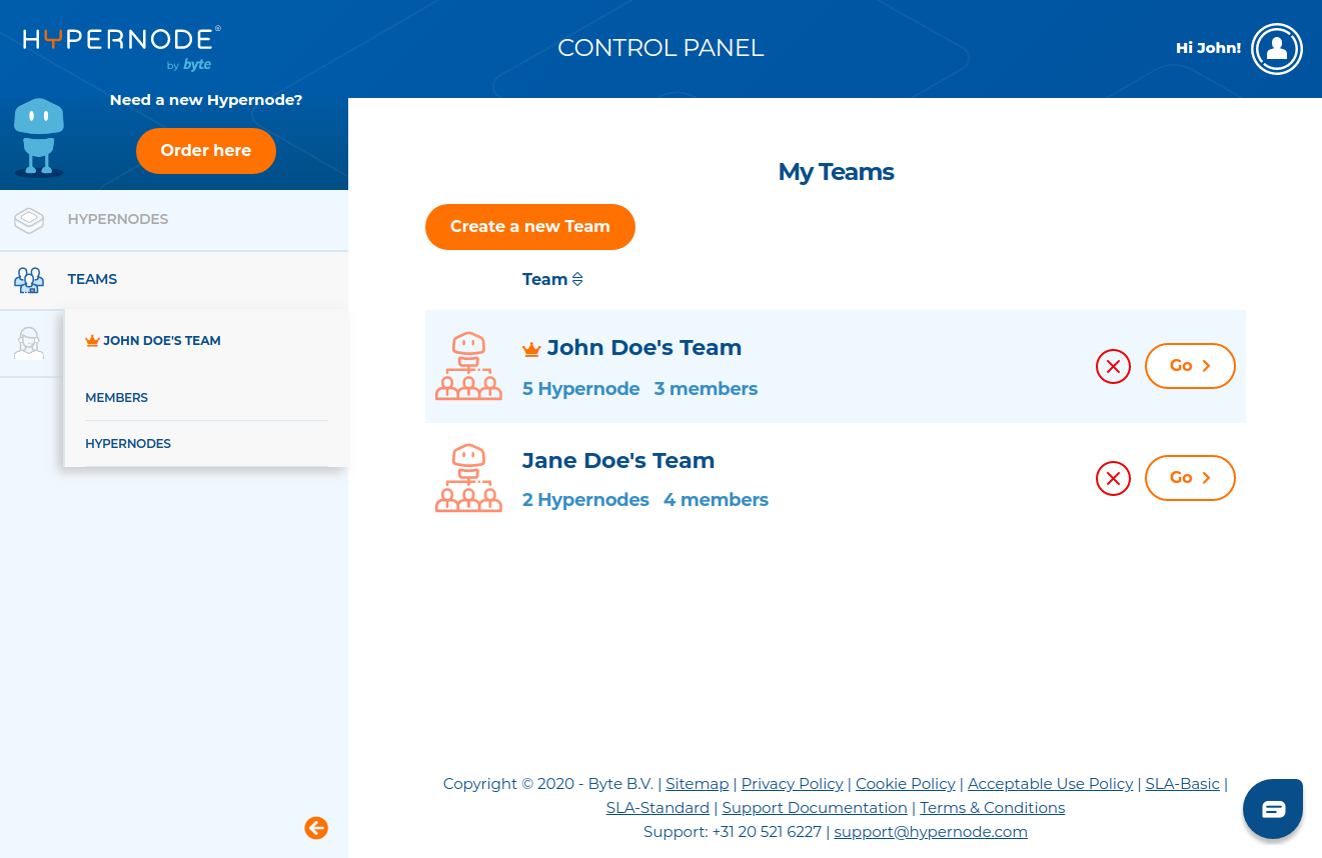Viewport: 1322px width, 858px height.
Task: Open John Doe's Team submenu entry
Action: pyautogui.click(x=161, y=341)
